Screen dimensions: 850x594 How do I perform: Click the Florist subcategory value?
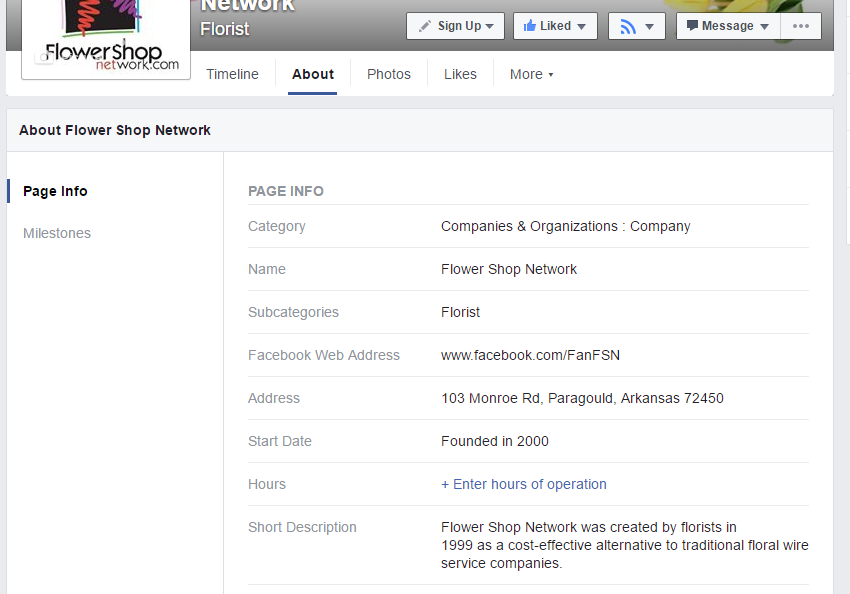point(460,312)
